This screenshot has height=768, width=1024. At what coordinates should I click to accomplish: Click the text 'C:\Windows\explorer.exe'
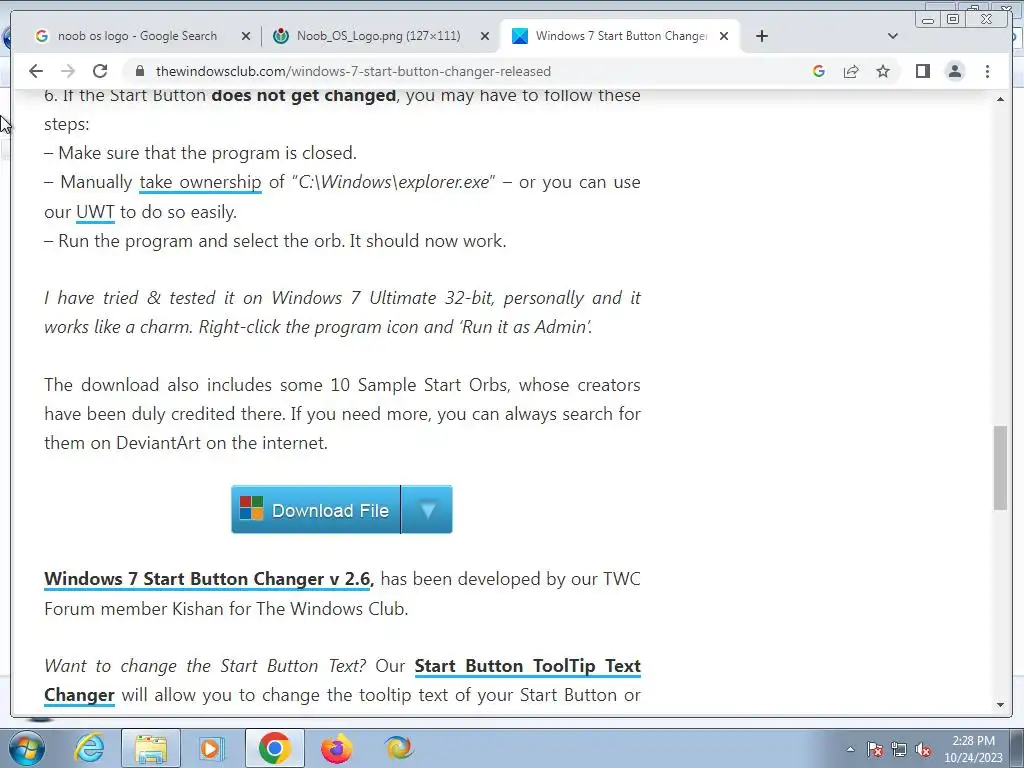point(394,182)
